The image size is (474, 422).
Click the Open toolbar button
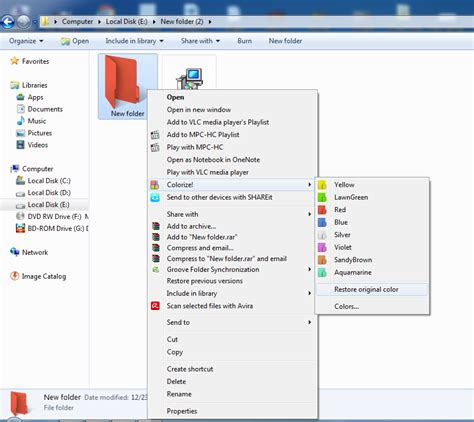[x=75, y=41]
